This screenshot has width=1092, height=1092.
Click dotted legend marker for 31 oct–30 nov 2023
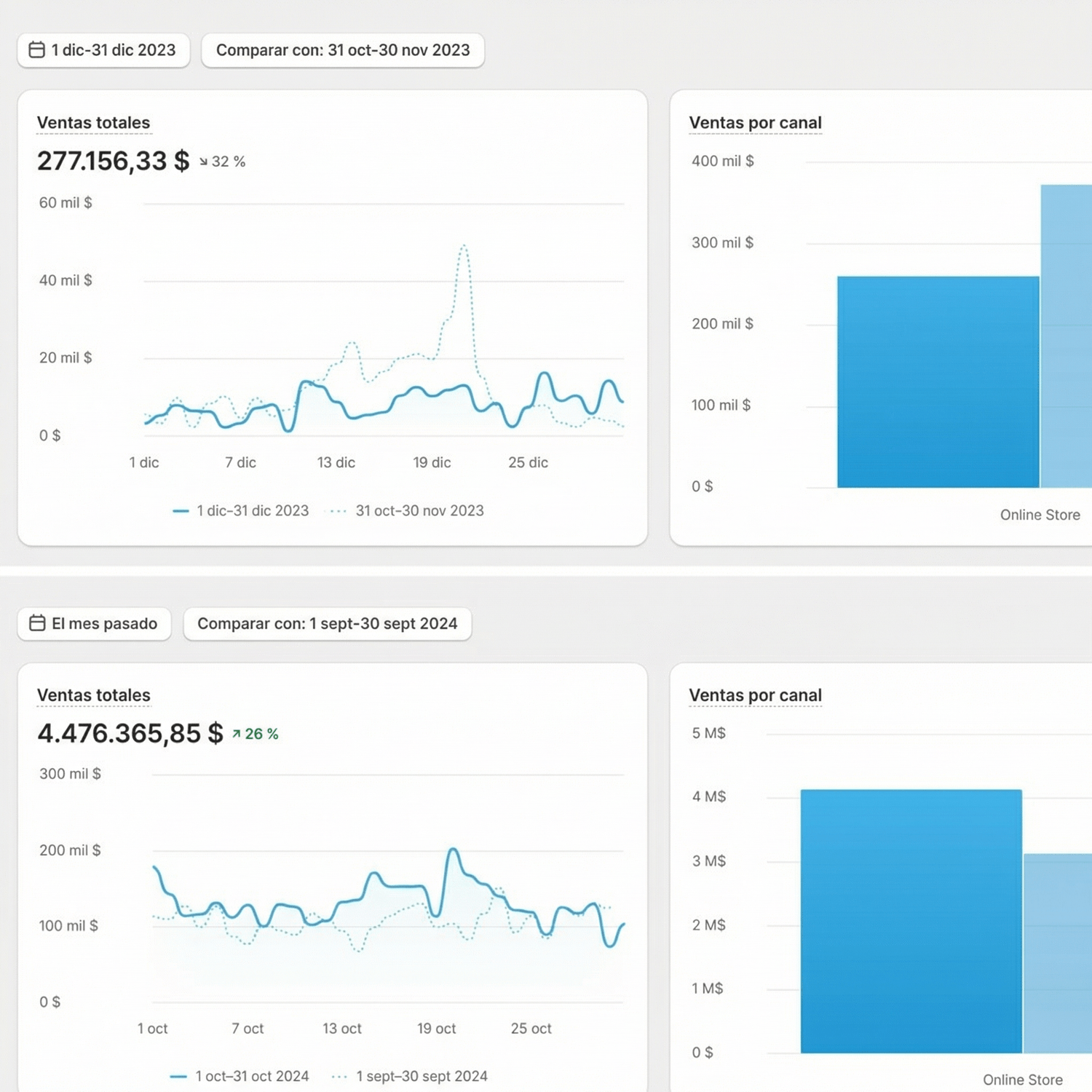click(339, 511)
